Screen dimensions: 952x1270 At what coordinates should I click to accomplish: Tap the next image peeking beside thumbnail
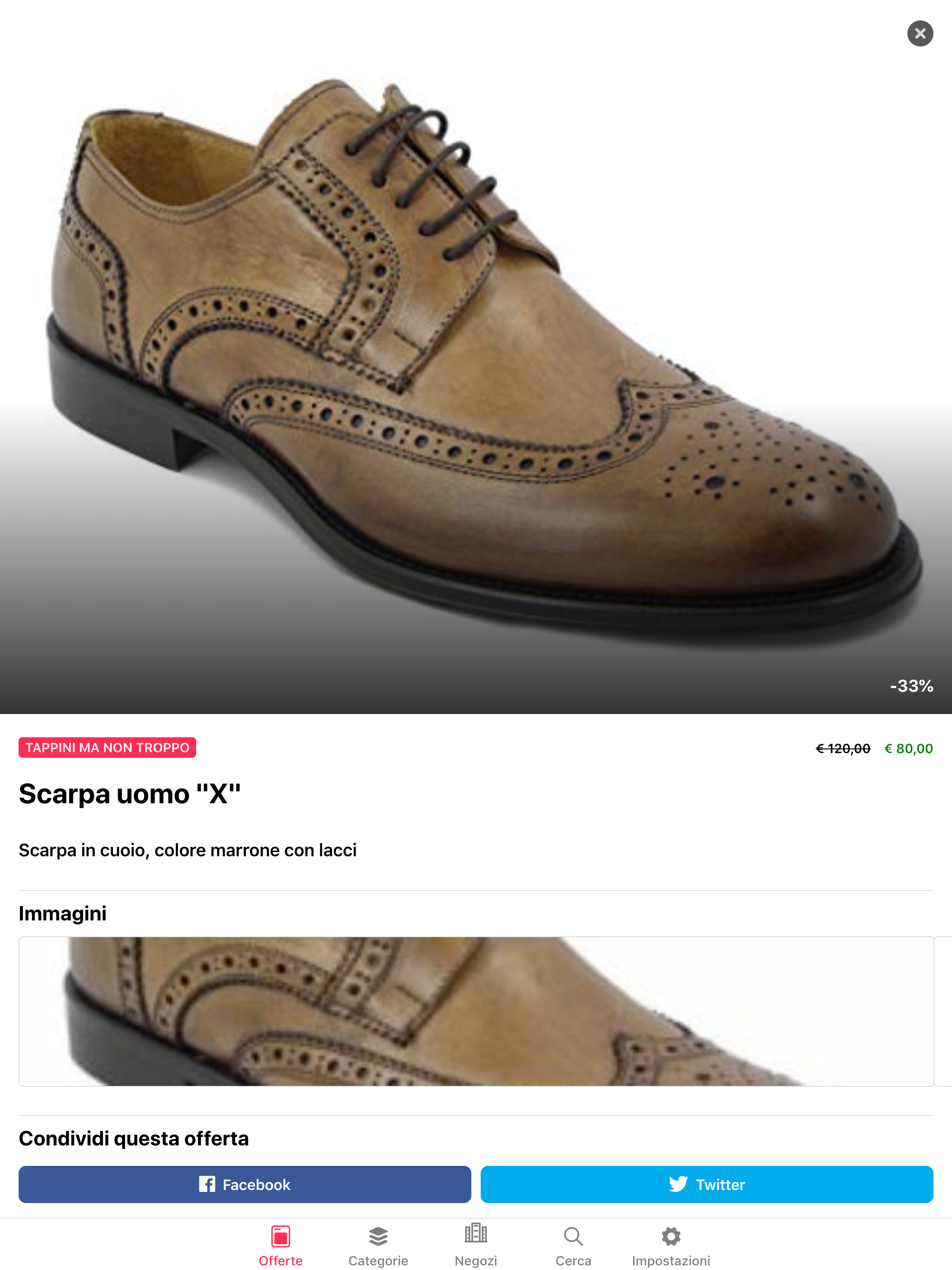[x=944, y=1011]
